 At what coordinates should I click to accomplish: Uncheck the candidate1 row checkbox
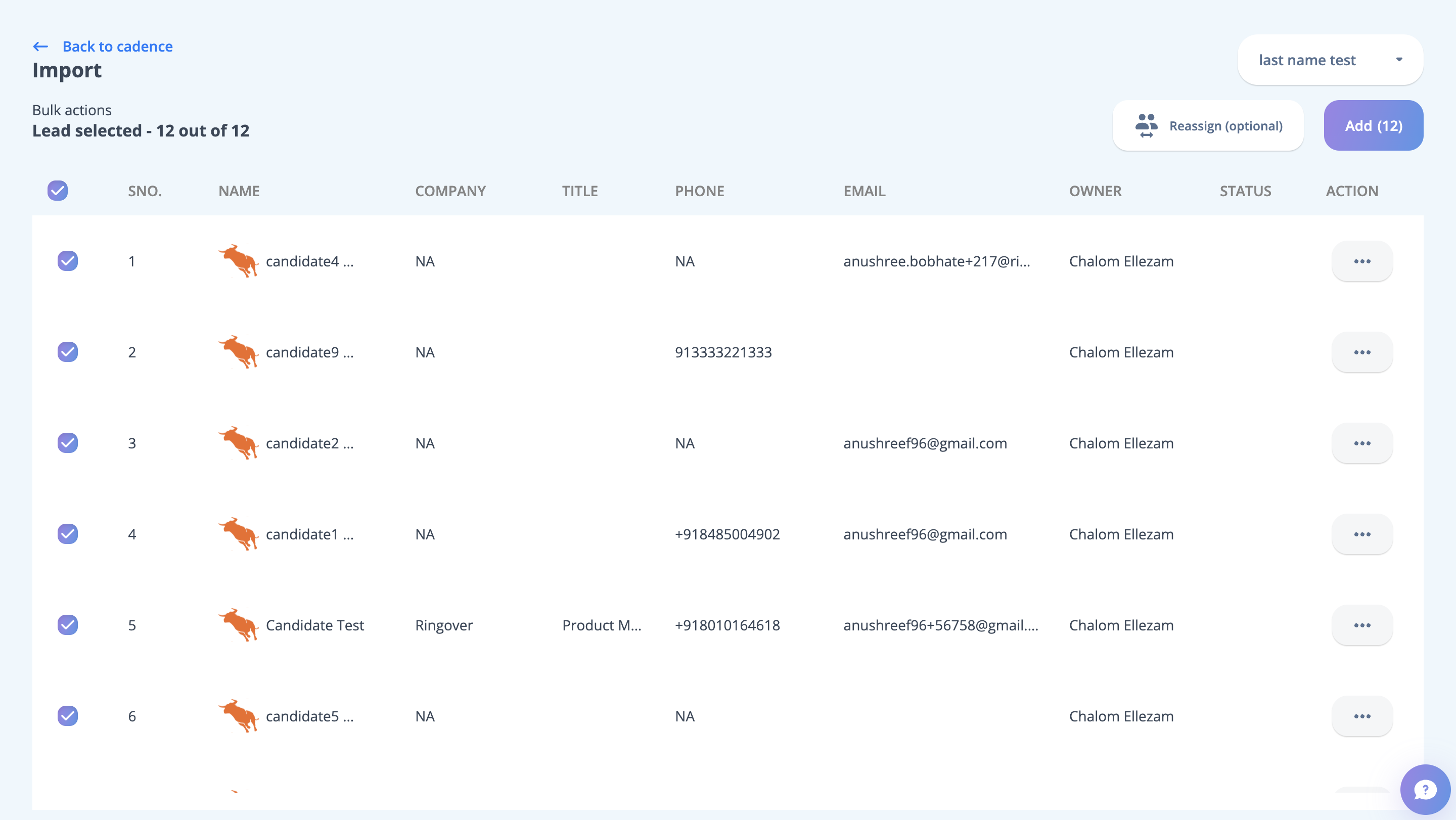[x=68, y=534]
